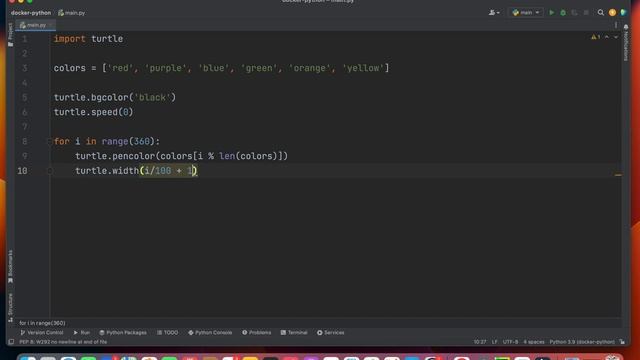Select the main.py editor tab
The height and width of the screenshot is (360, 640).
coord(36,25)
